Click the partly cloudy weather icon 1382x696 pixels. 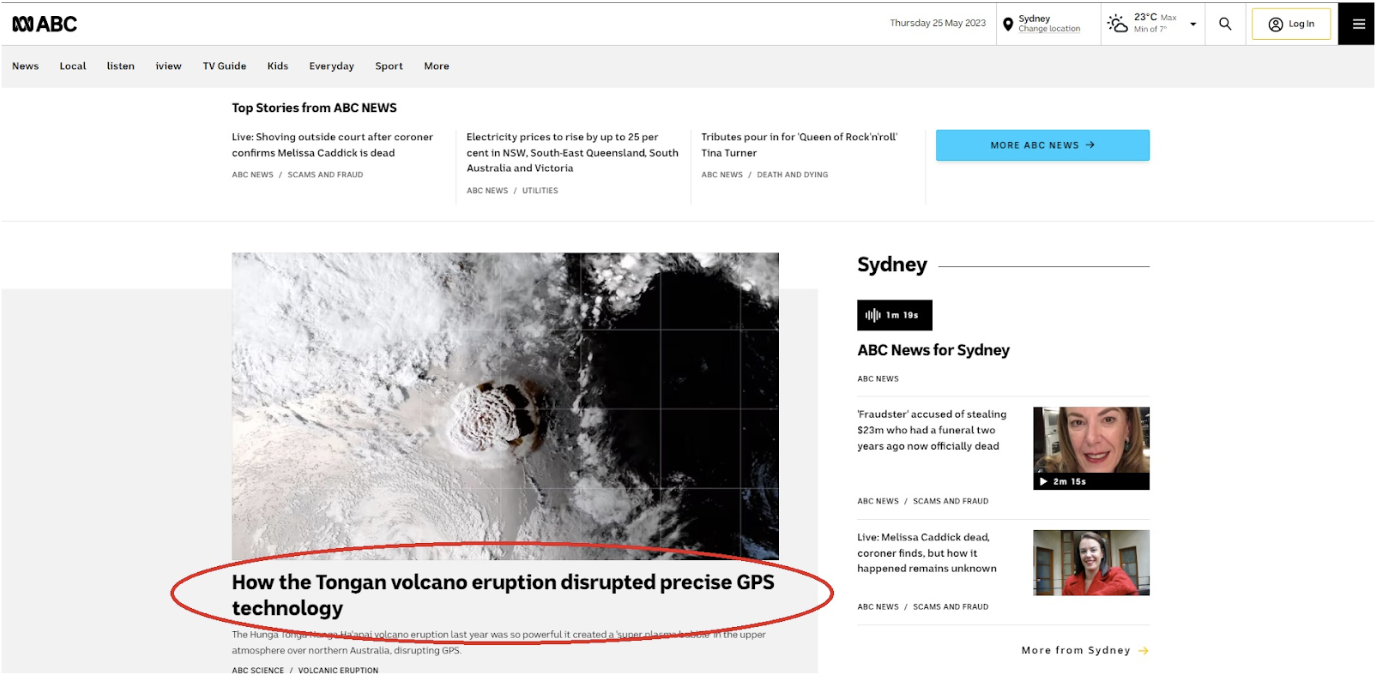click(x=1117, y=24)
